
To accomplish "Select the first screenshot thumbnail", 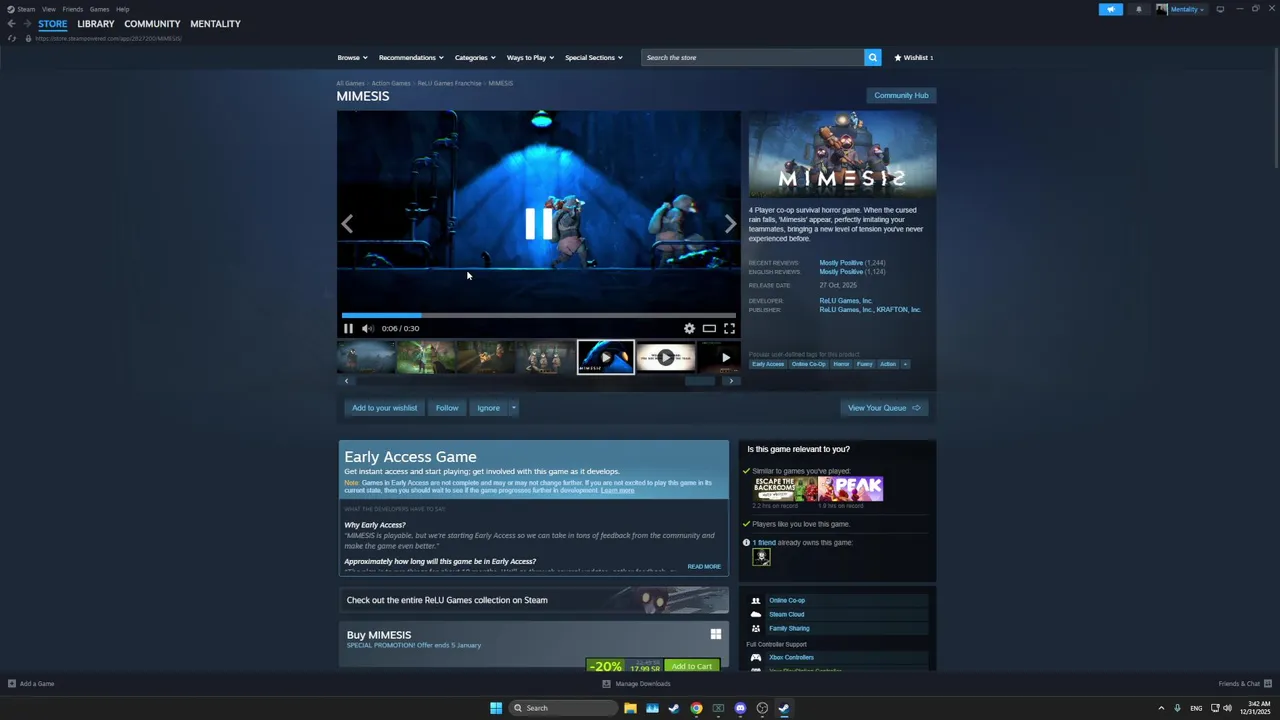I will (x=366, y=357).
